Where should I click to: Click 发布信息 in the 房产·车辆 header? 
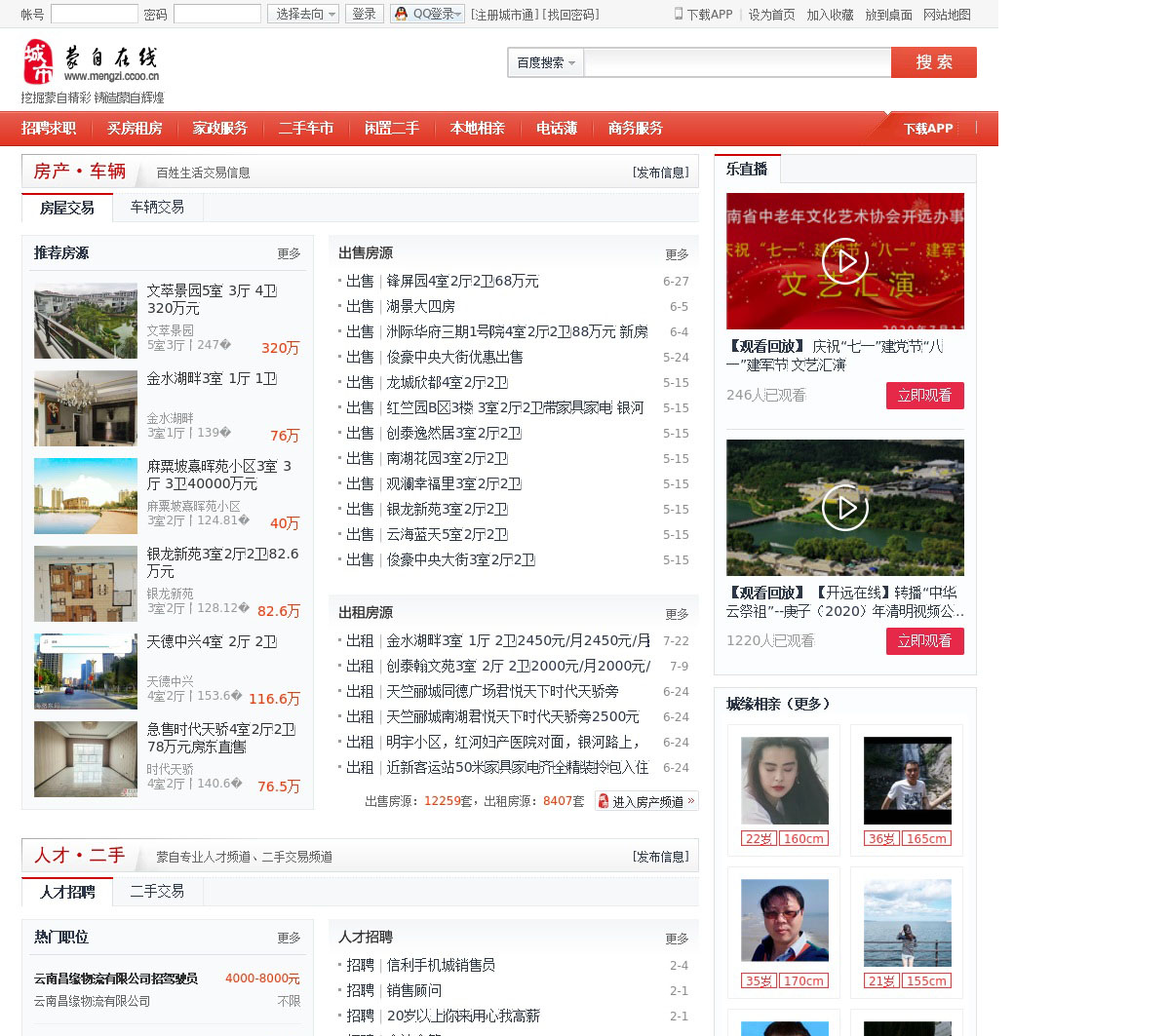pos(661,173)
